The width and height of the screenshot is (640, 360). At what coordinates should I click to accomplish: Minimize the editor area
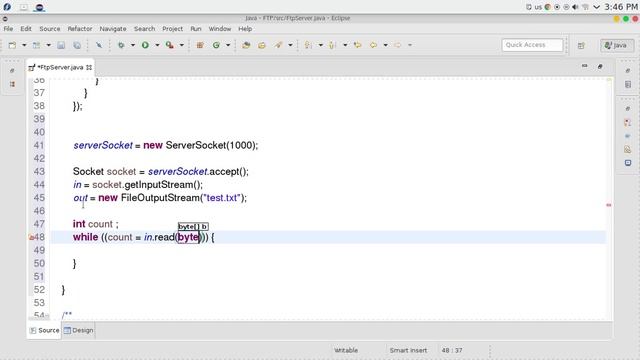point(584,66)
